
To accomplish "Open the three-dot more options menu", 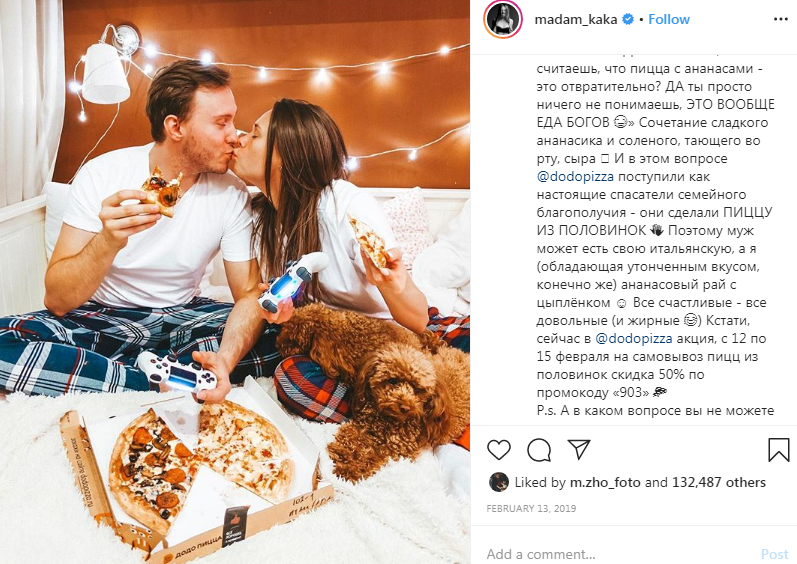I will pos(781,19).
